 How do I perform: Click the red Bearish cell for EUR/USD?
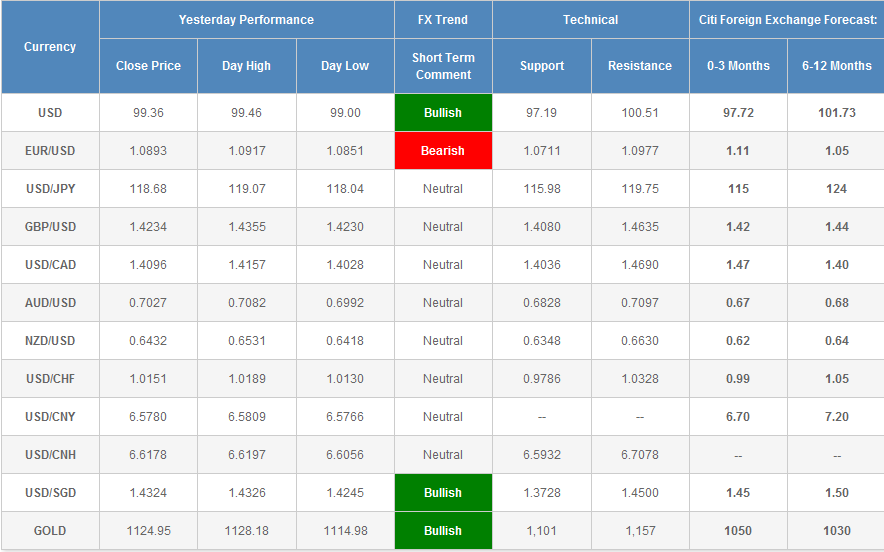pyautogui.click(x=443, y=151)
